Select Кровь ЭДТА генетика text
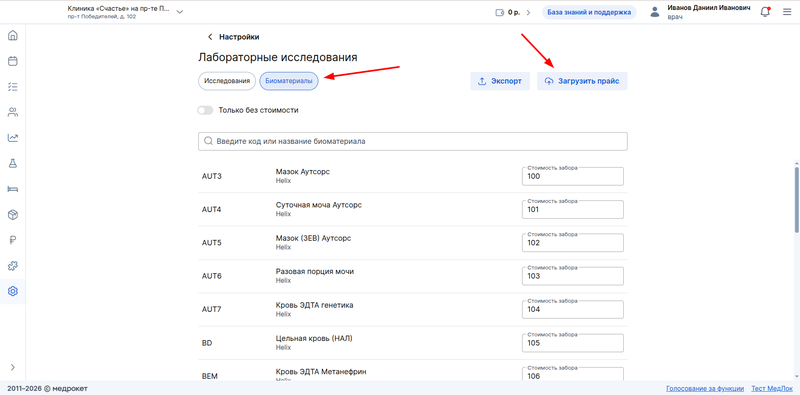The image size is (800, 395). tap(314, 305)
